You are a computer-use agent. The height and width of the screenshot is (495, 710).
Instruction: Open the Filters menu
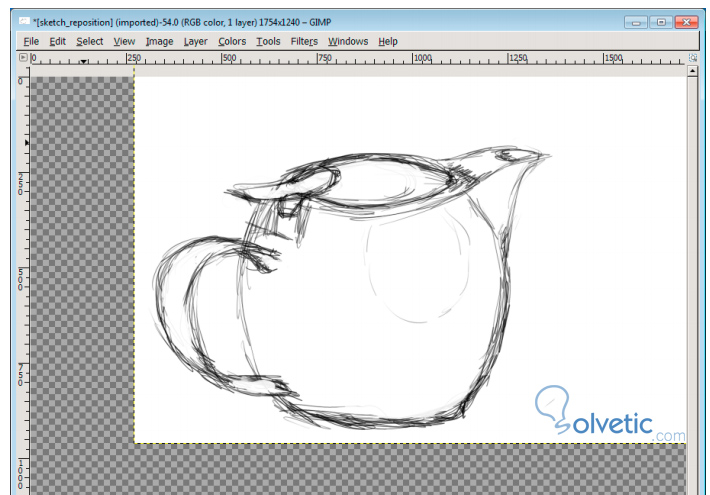(x=304, y=41)
